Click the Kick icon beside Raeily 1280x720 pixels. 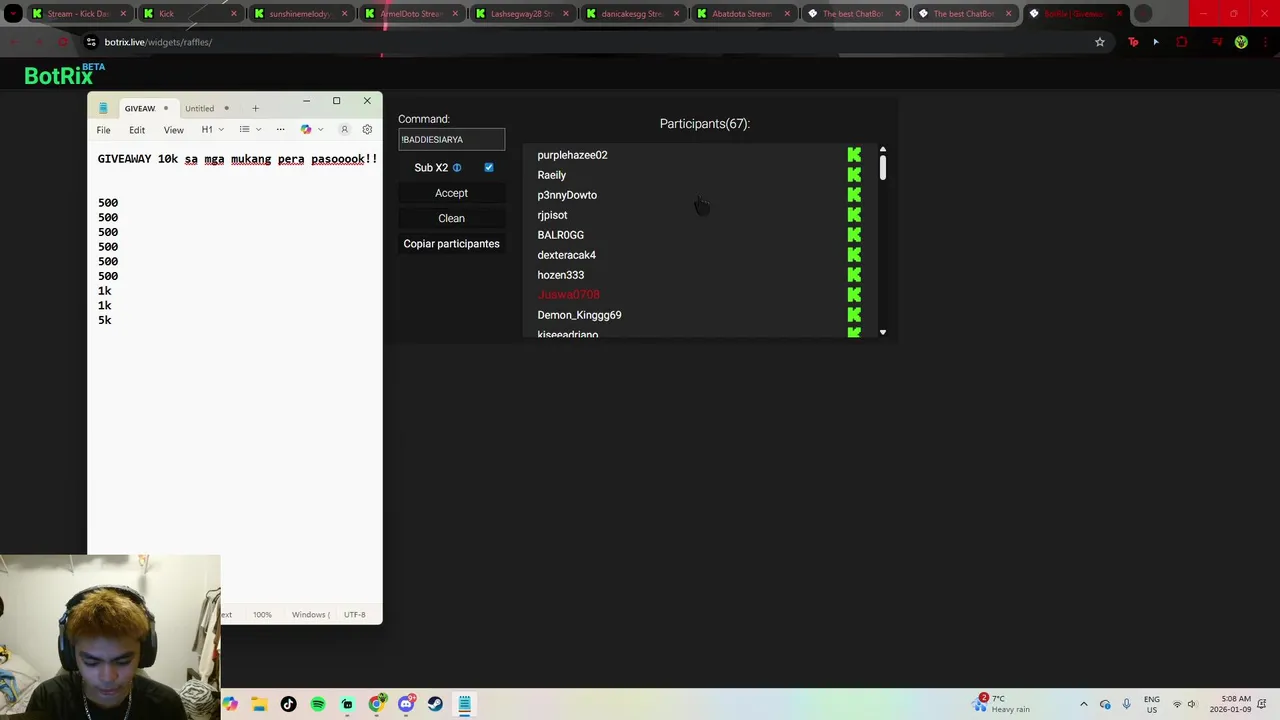[854, 175]
